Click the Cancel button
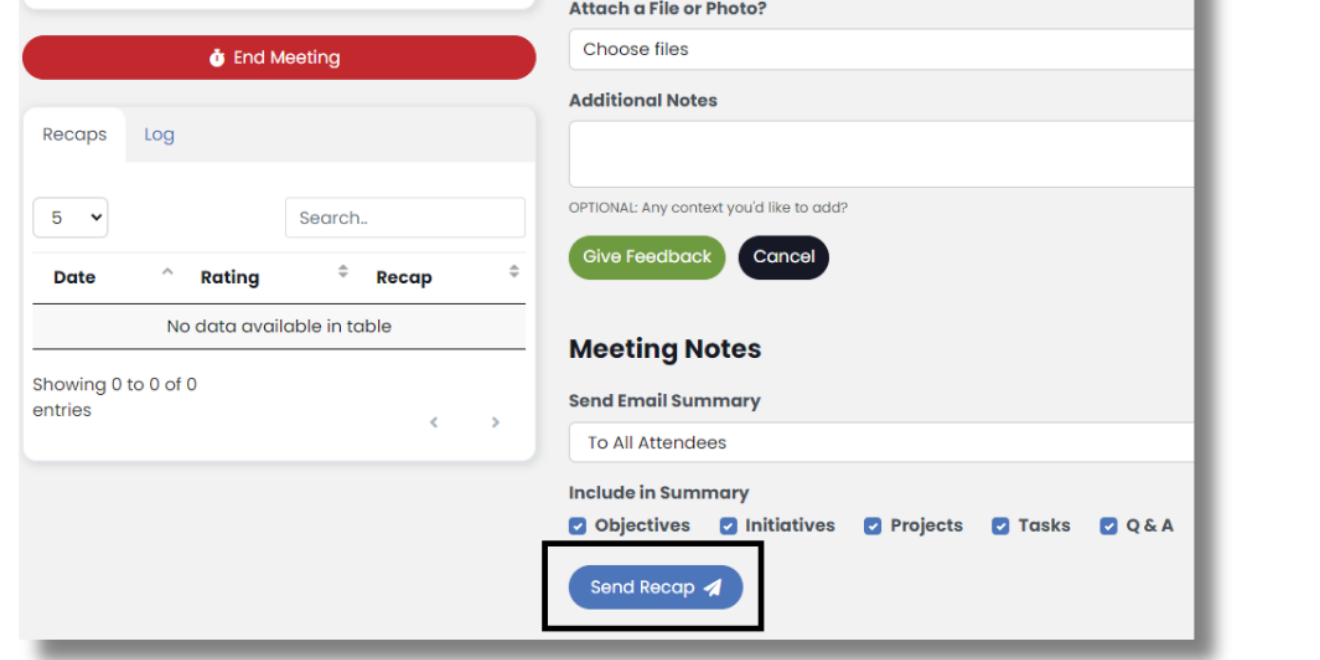Viewport: 1320px width, 660px height. pos(783,257)
